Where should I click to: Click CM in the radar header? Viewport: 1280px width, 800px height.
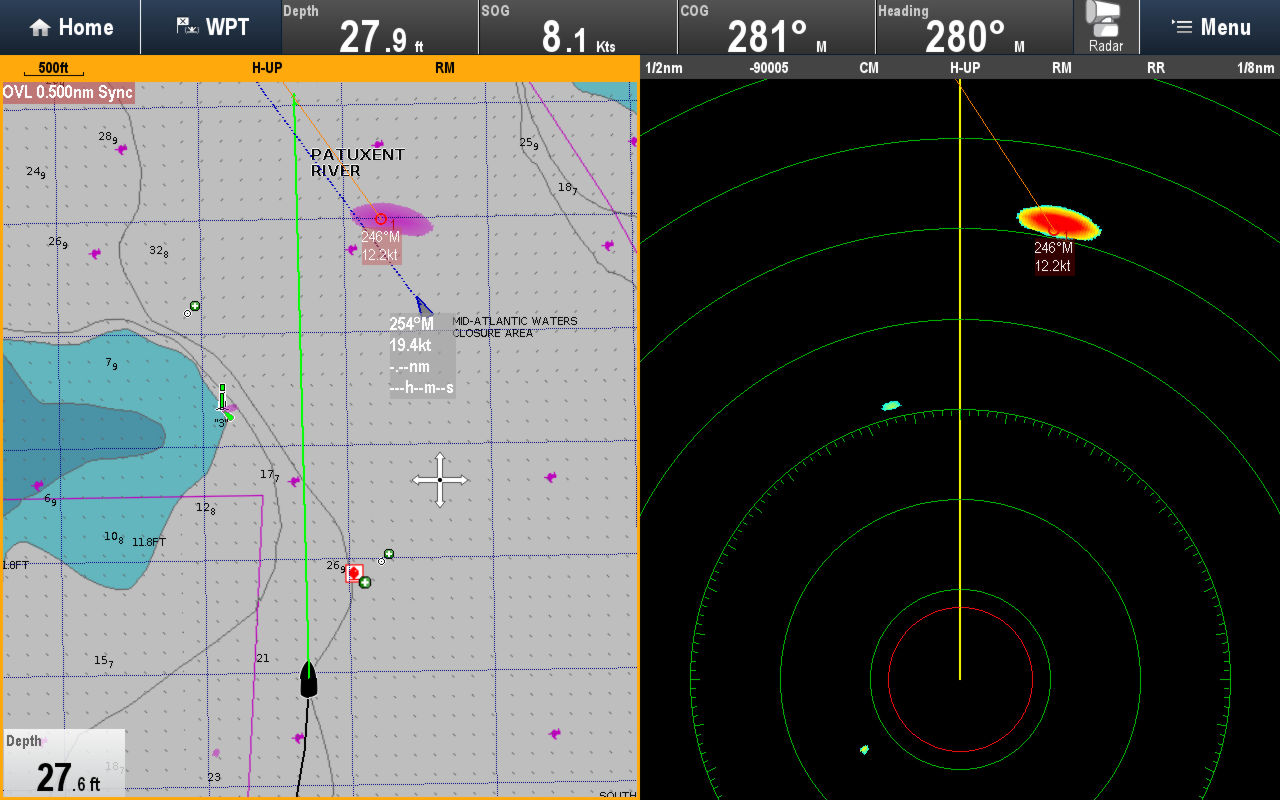869,68
